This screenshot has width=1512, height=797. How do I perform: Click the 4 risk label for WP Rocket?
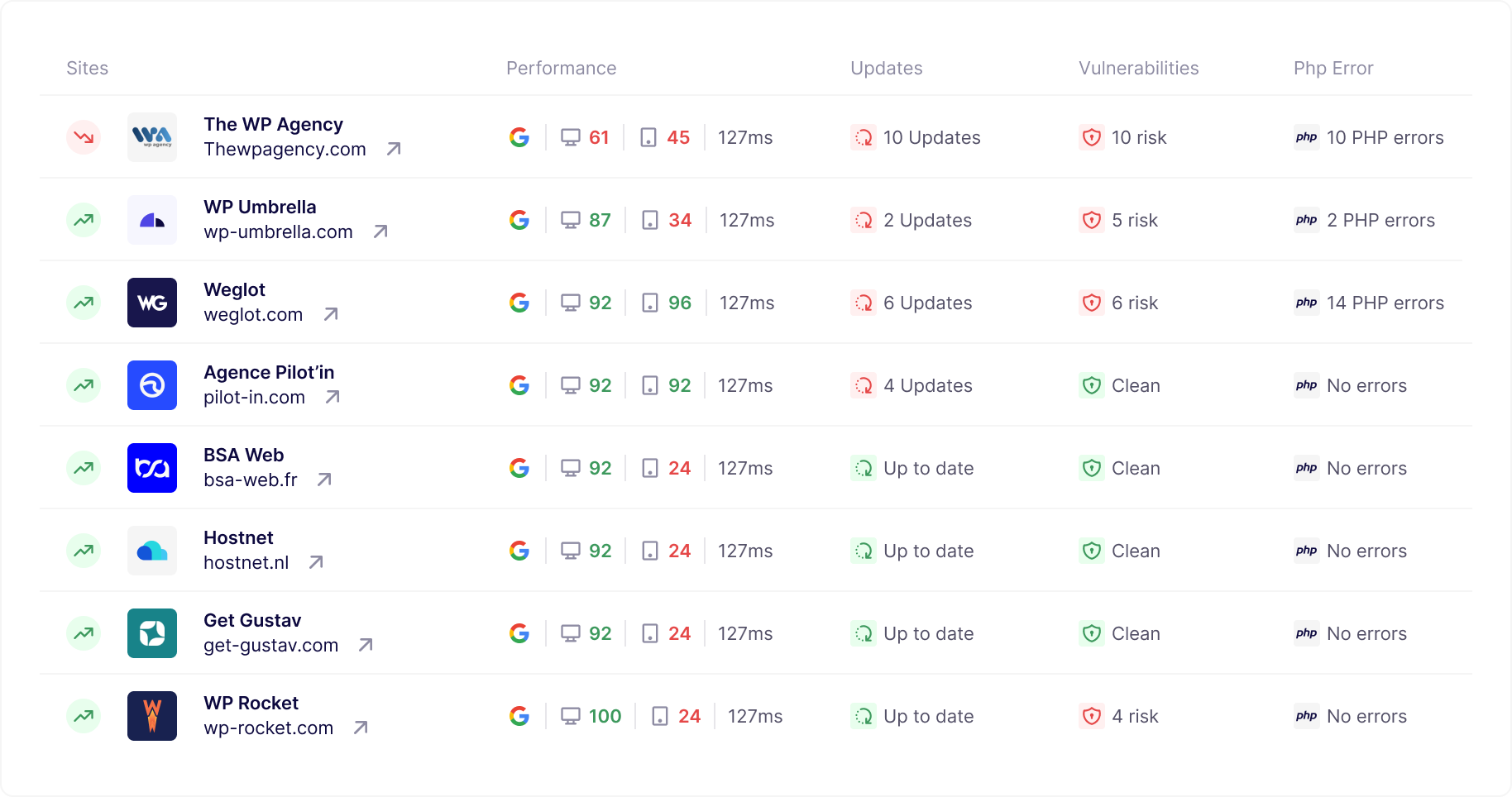pos(1136,716)
